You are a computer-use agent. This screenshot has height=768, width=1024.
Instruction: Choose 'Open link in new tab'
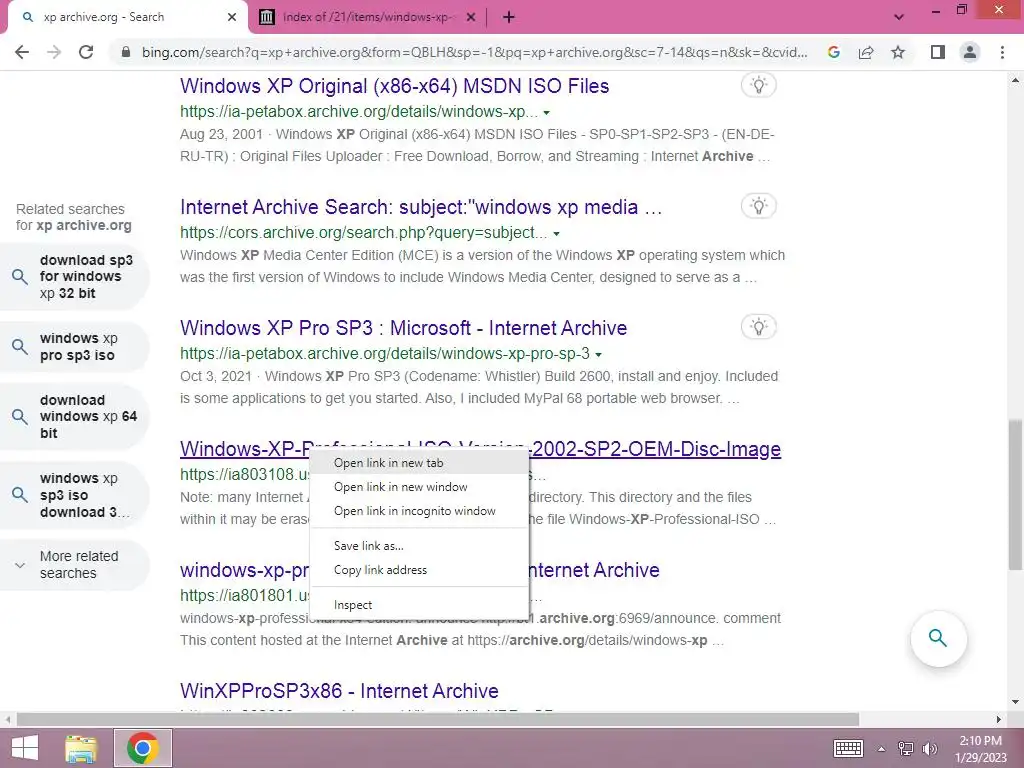pyautogui.click(x=419, y=462)
